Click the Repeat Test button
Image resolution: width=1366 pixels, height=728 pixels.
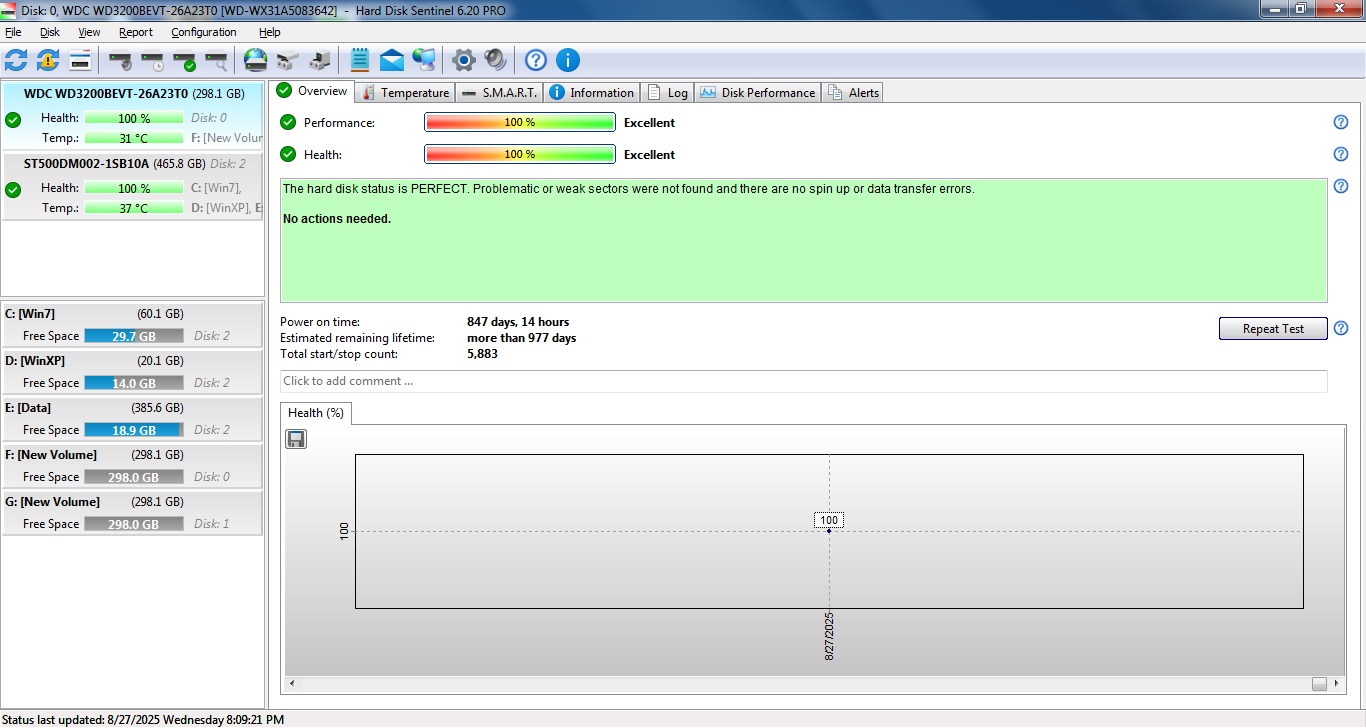point(1273,328)
